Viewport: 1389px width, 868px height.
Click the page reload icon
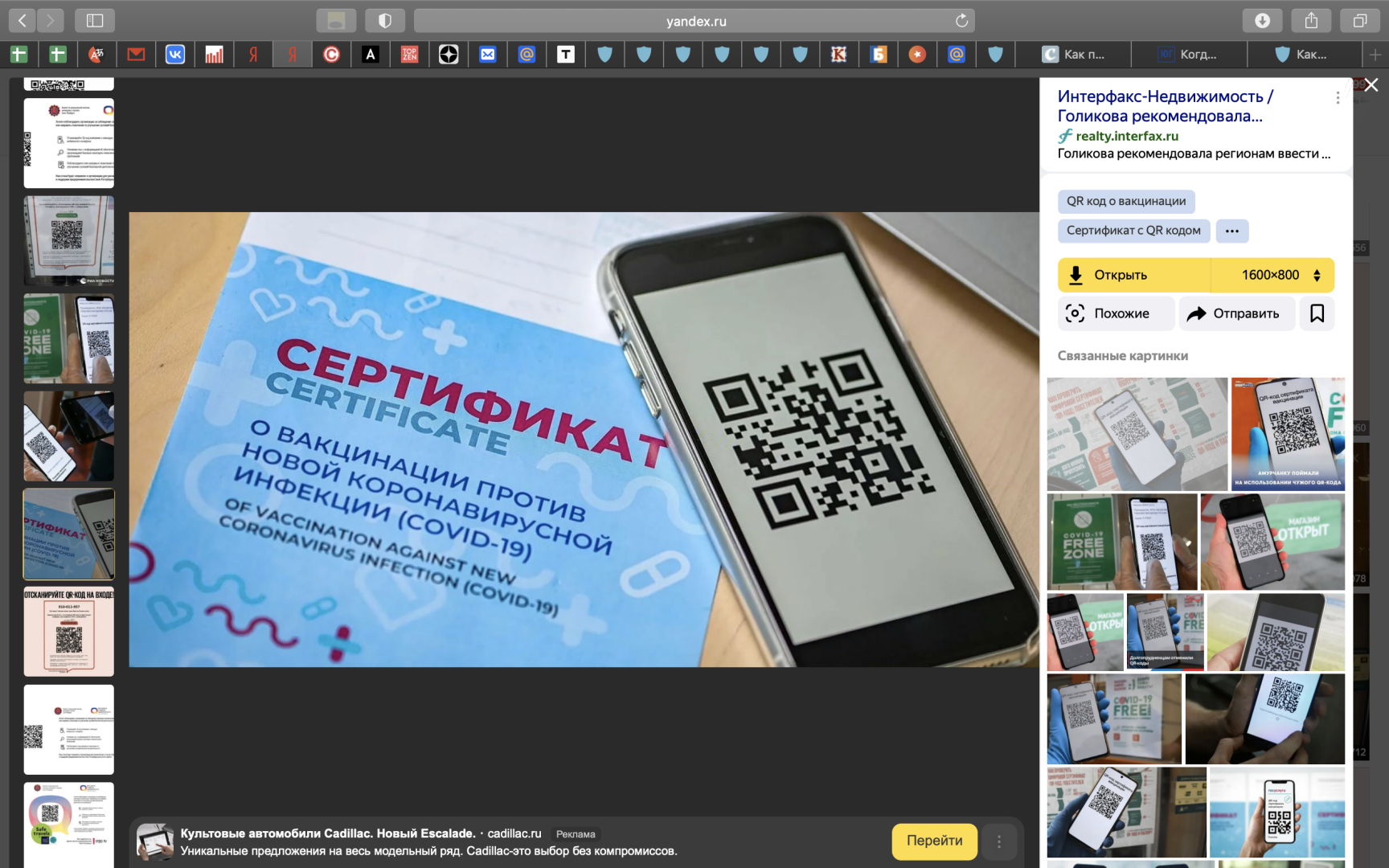pyautogui.click(x=961, y=21)
